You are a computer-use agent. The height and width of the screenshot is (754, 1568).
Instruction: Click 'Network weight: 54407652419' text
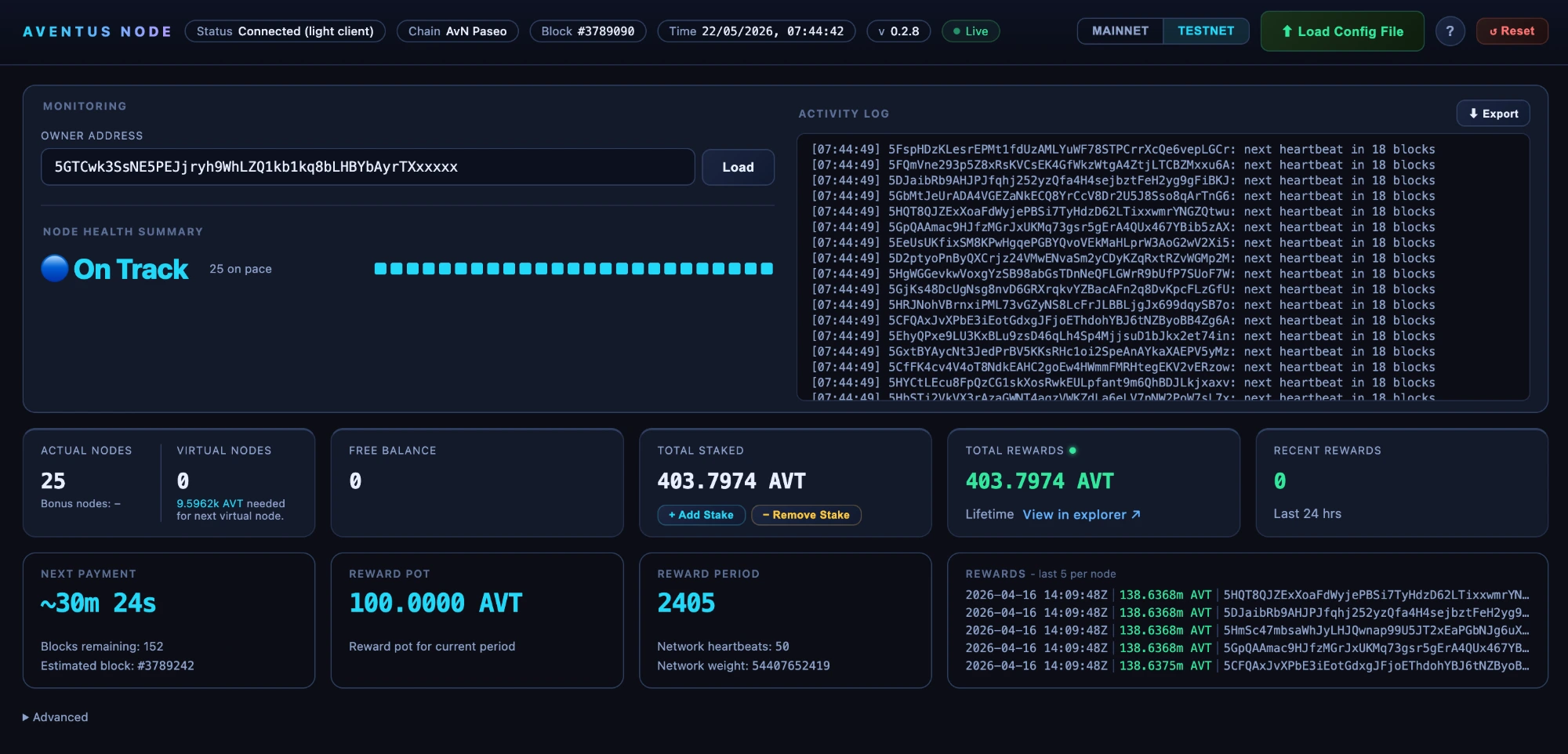(743, 666)
